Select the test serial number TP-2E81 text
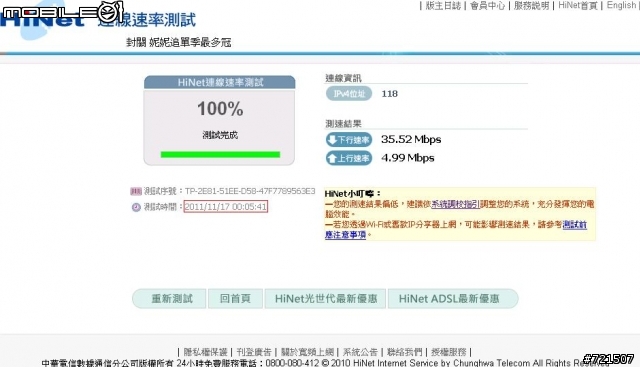640x367 pixels. coord(250,191)
